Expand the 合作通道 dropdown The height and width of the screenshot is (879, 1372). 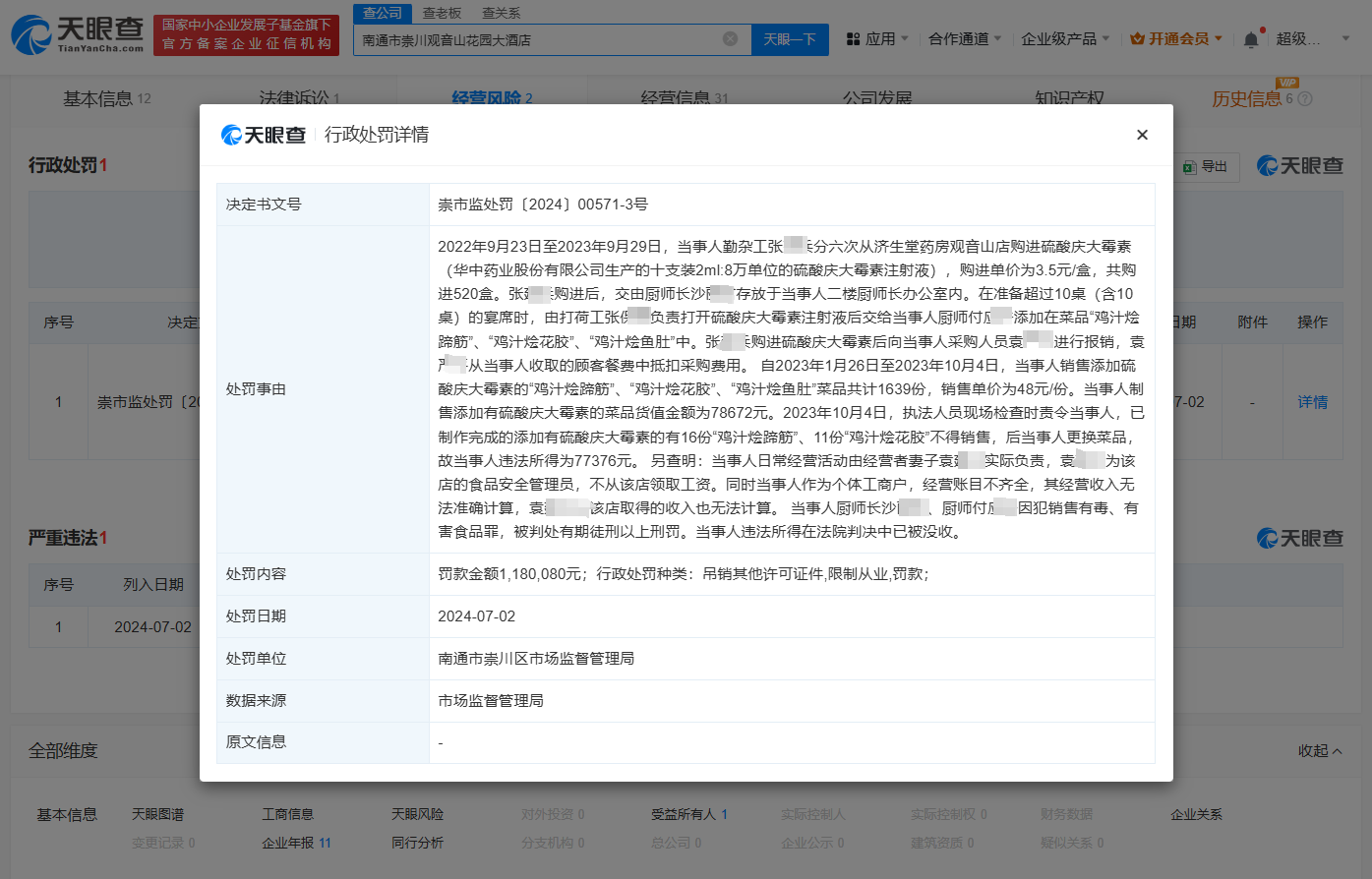(965, 39)
